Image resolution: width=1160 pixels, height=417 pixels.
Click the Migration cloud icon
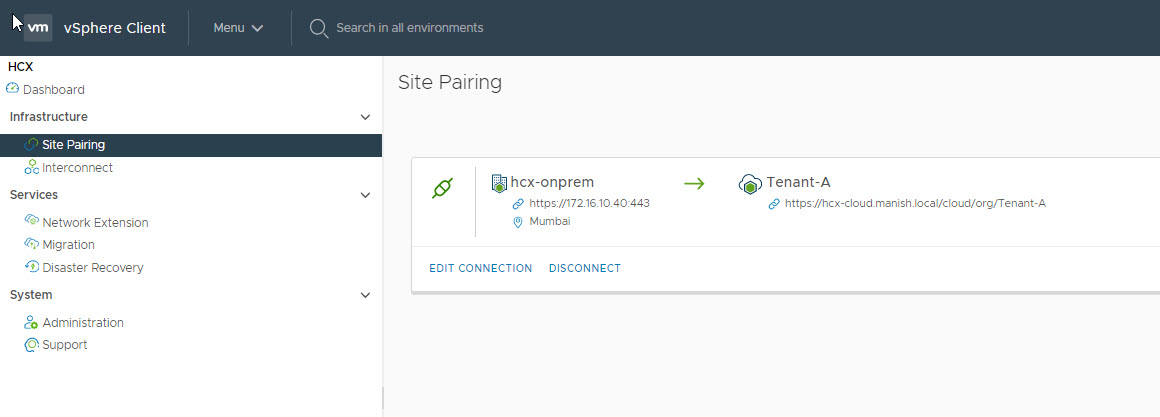coord(31,244)
